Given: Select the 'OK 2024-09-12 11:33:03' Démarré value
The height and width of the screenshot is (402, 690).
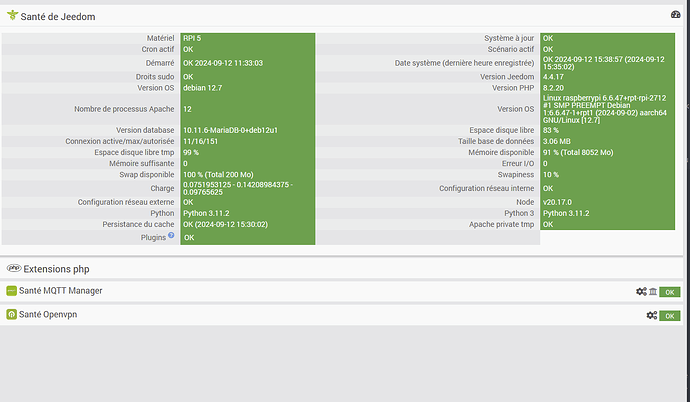Looking at the screenshot, I should [223, 63].
